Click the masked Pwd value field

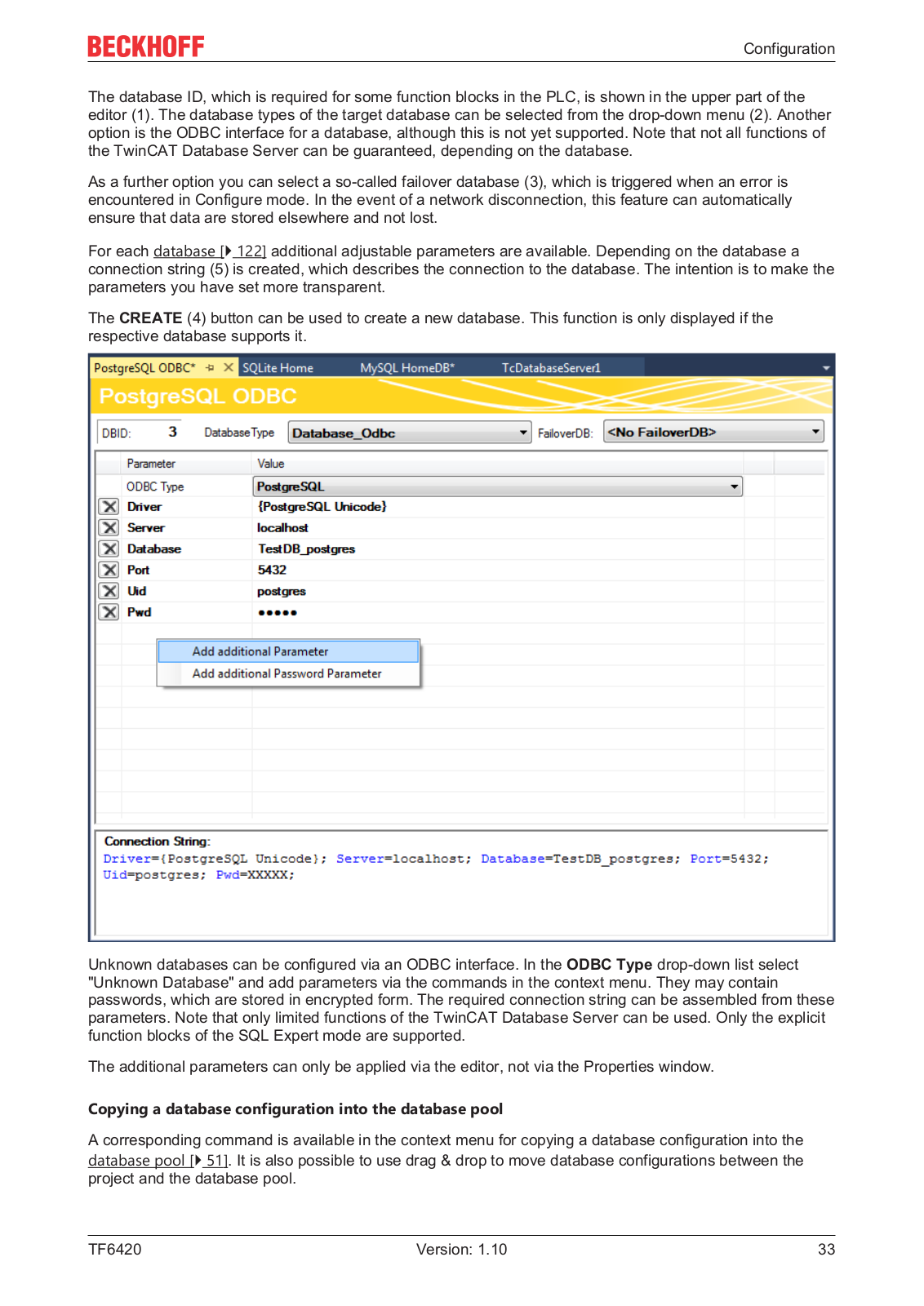(278, 612)
